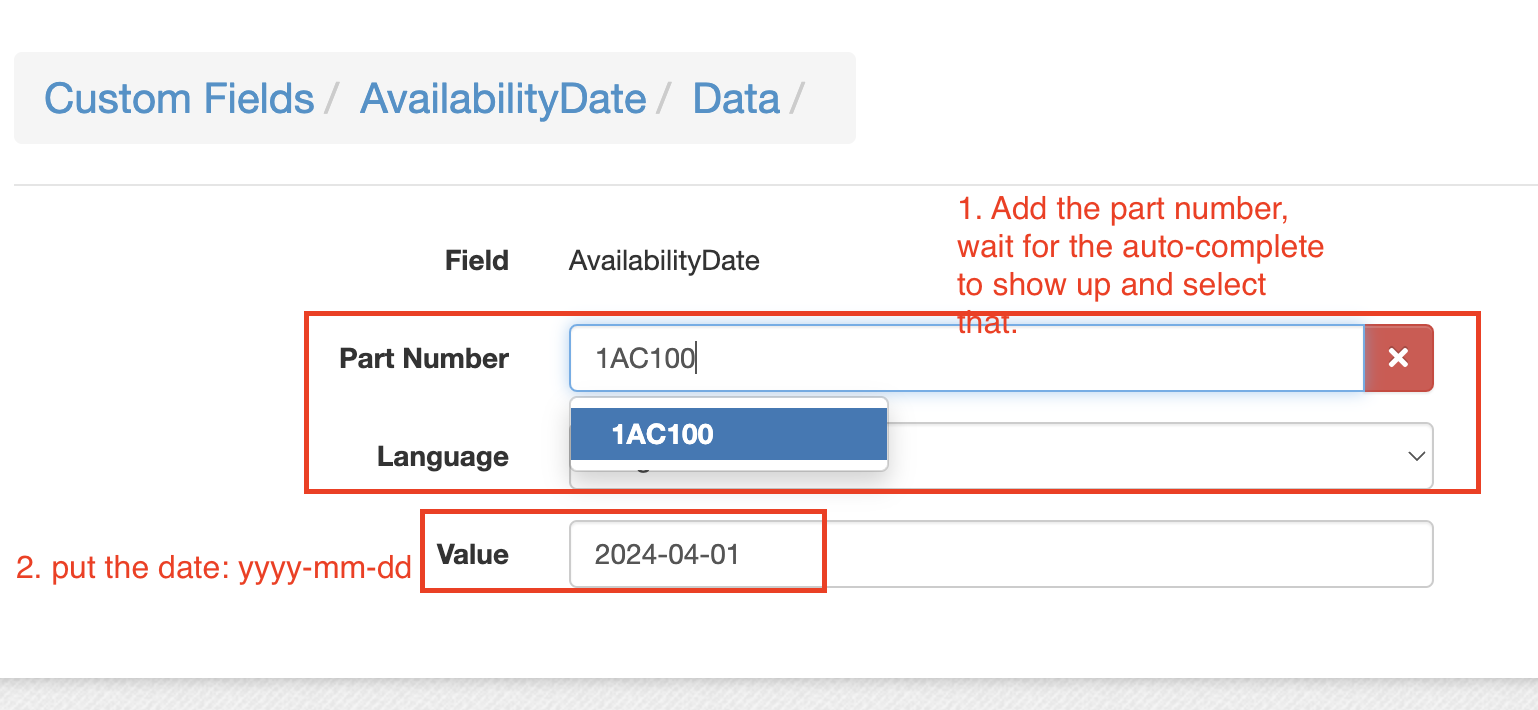Click the red 'Add the part number' note
This screenshot has width=1538, height=710.
(1140, 265)
